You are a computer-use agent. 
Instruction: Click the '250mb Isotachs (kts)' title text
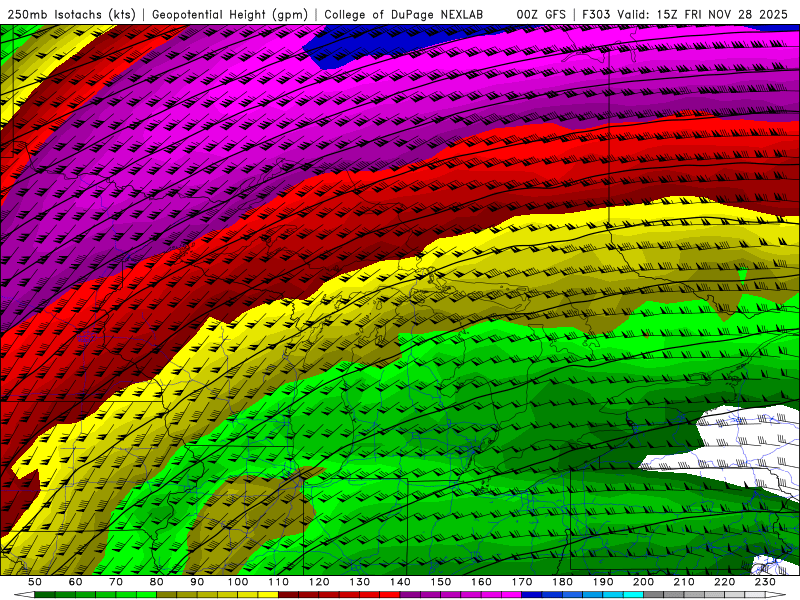pyautogui.click(x=71, y=15)
